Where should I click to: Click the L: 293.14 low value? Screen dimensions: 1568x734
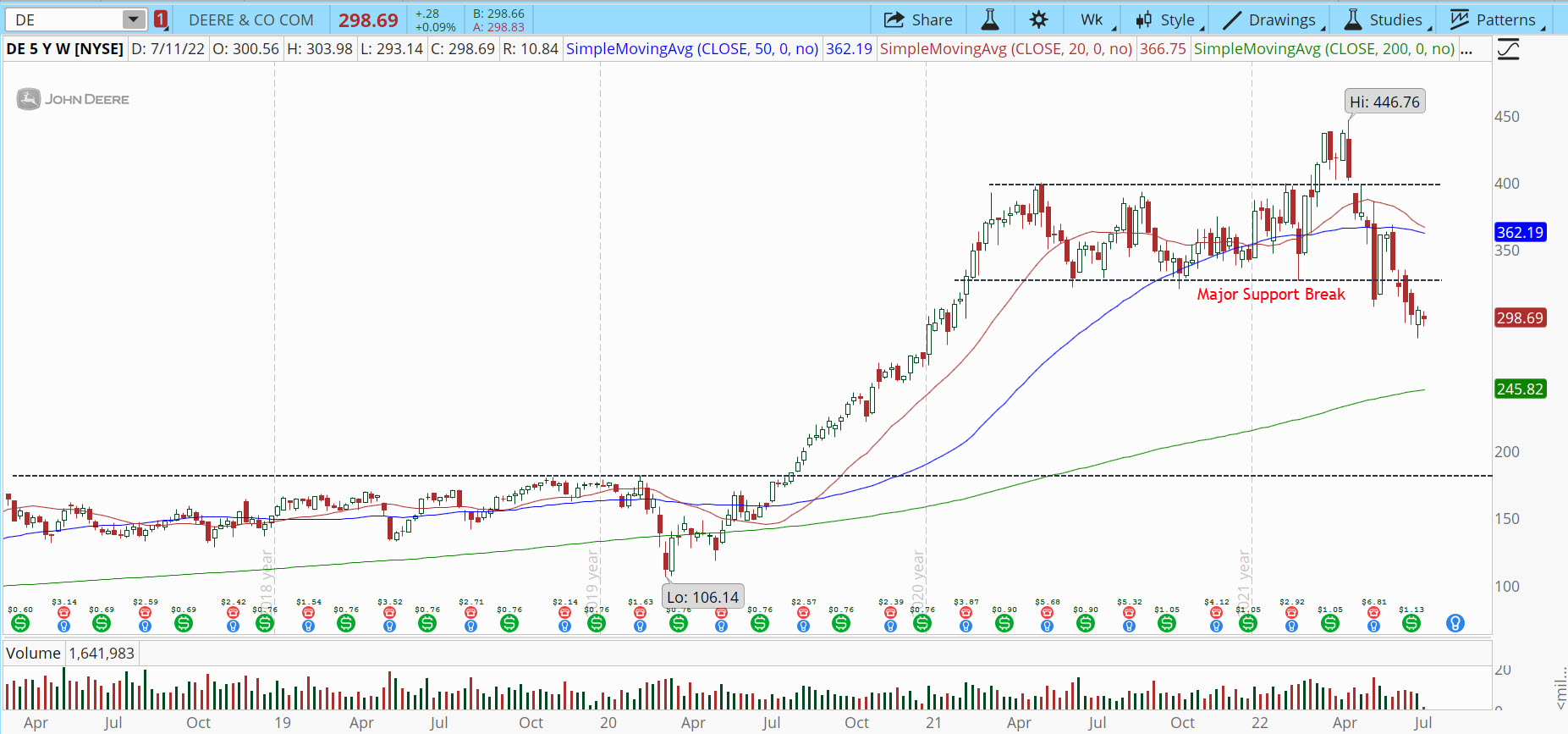pyautogui.click(x=392, y=49)
